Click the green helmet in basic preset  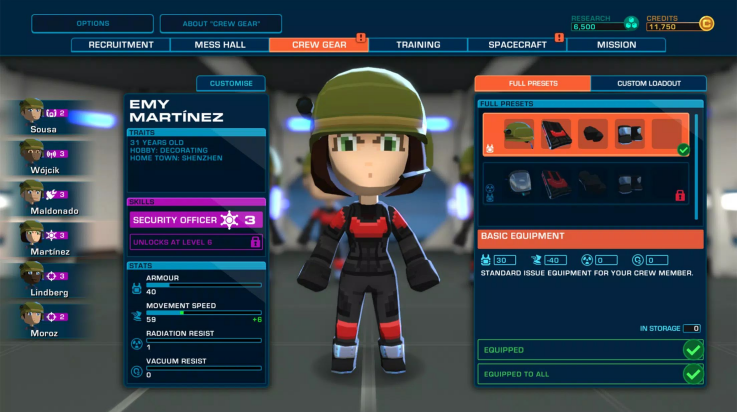(x=518, y=134)
